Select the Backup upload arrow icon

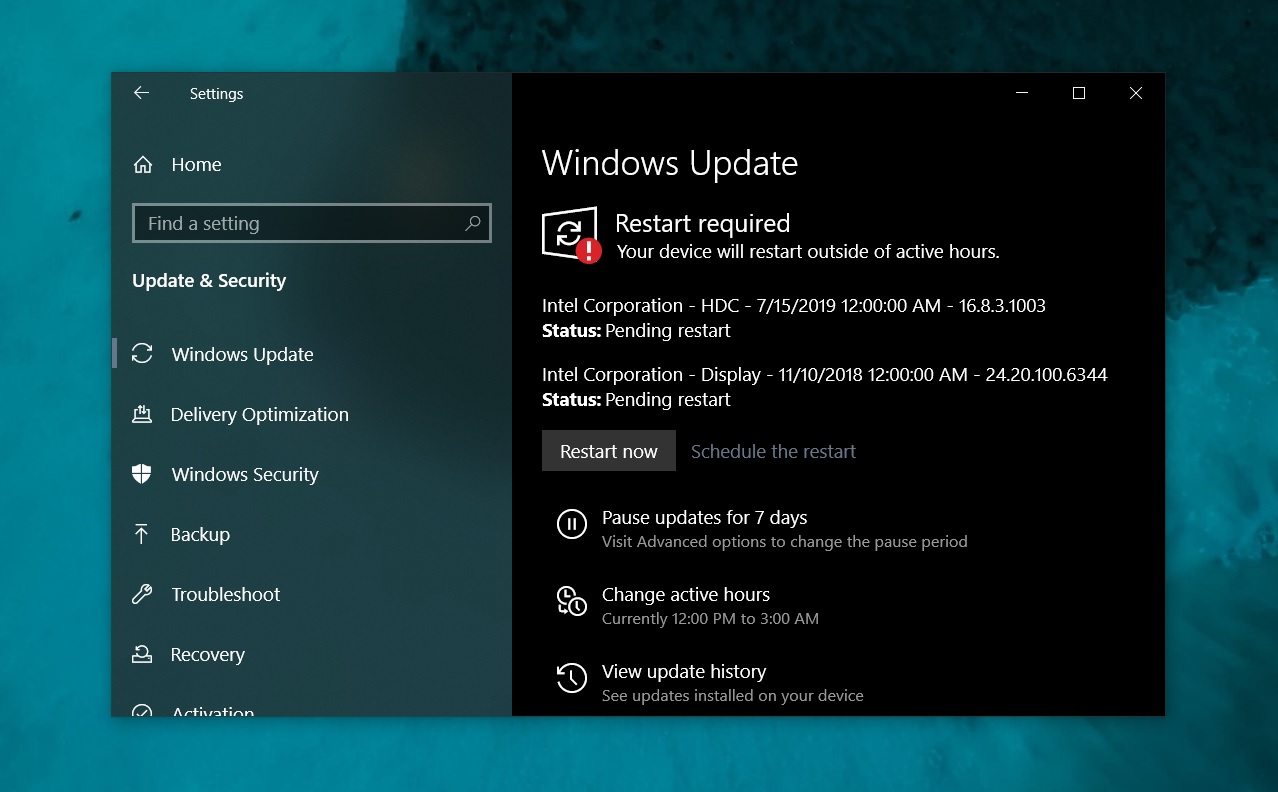[x=142, y=534]
